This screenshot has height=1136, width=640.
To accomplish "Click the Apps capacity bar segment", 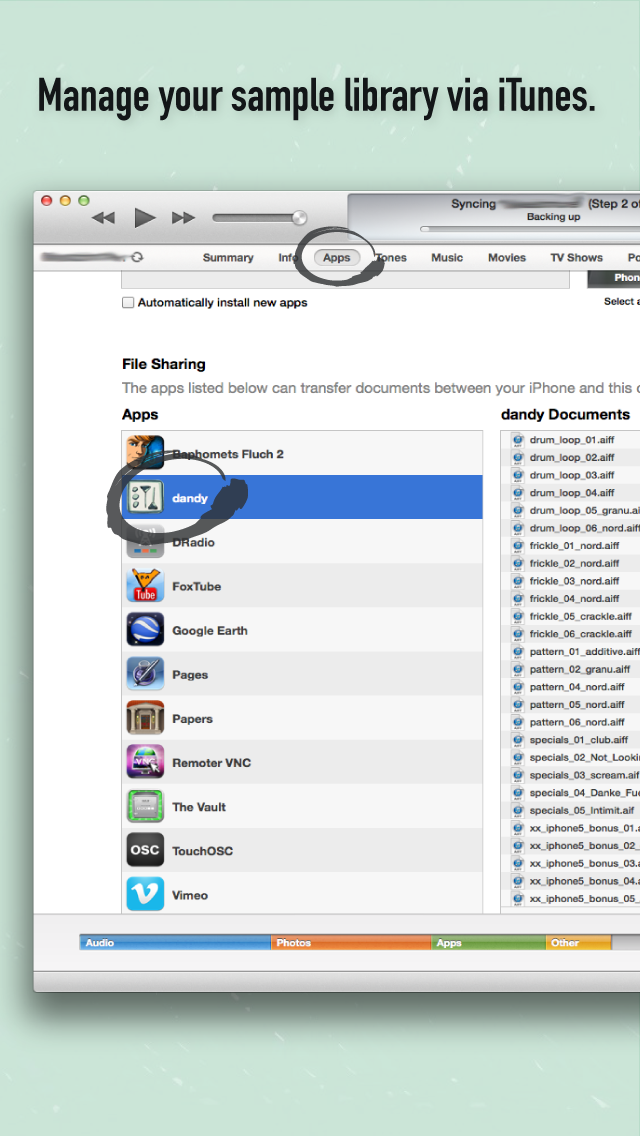I will click(489, 943).
